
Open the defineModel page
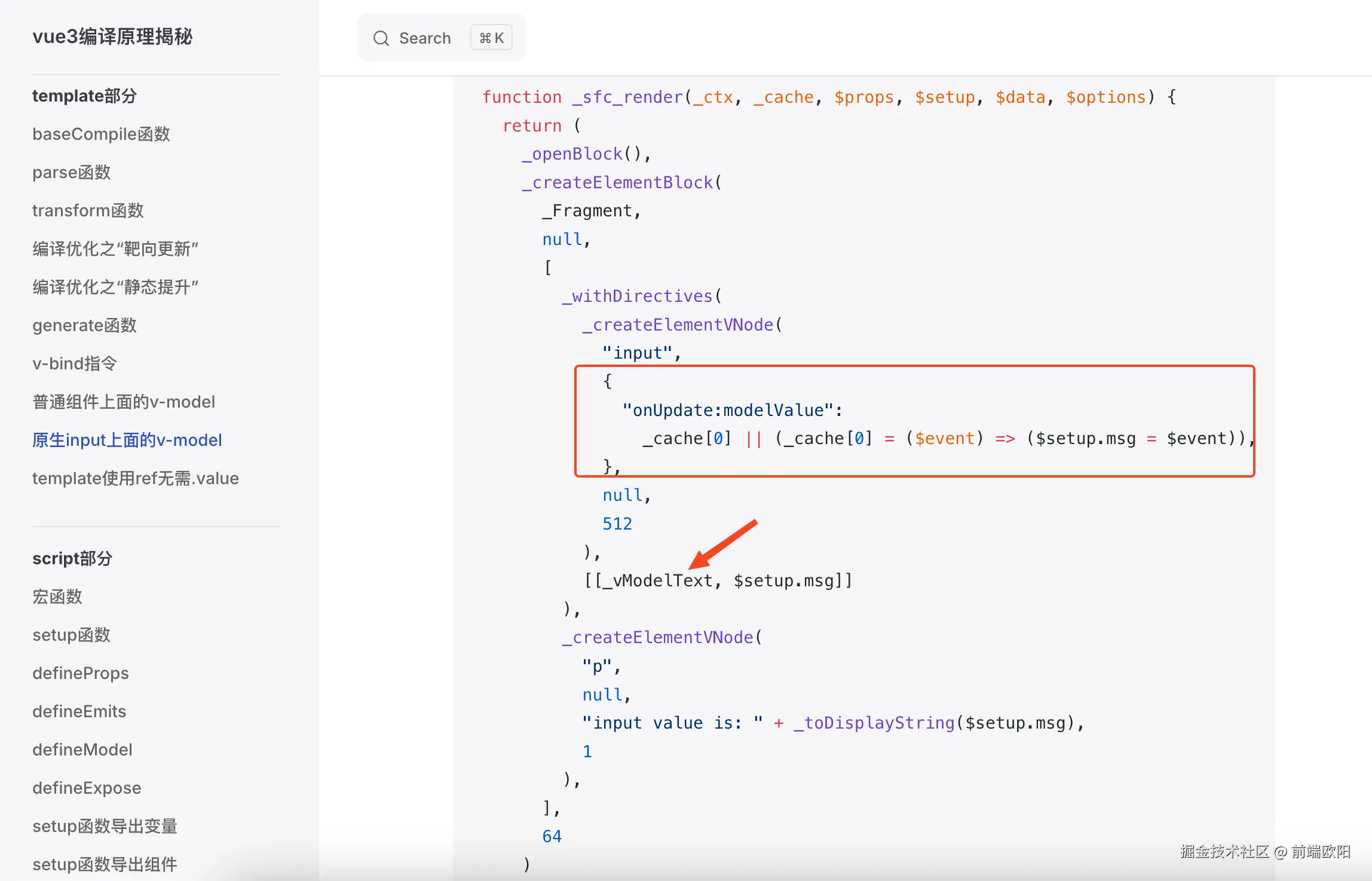click(x=82, y=750)
